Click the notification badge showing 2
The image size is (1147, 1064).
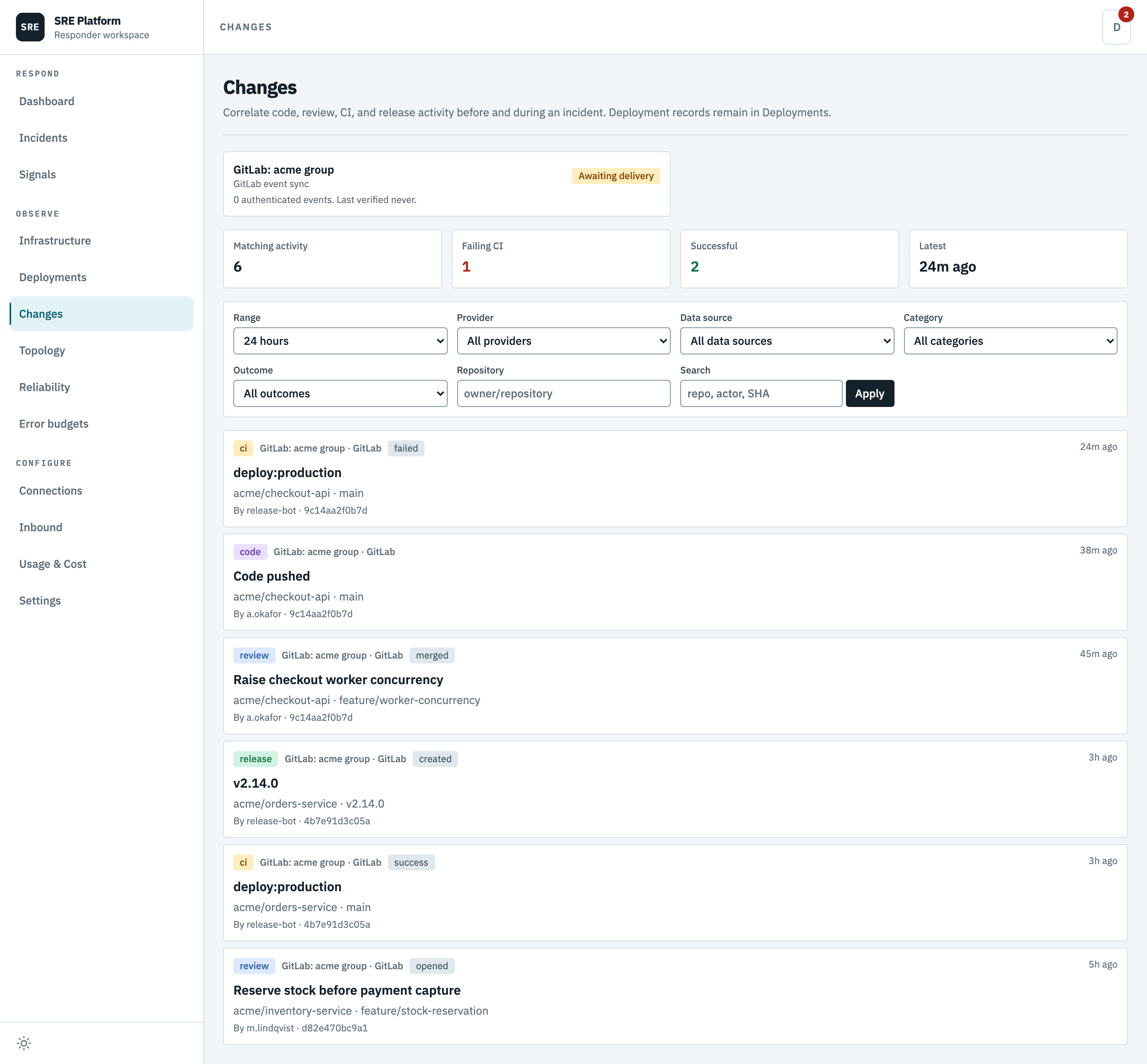point(1126,14)
